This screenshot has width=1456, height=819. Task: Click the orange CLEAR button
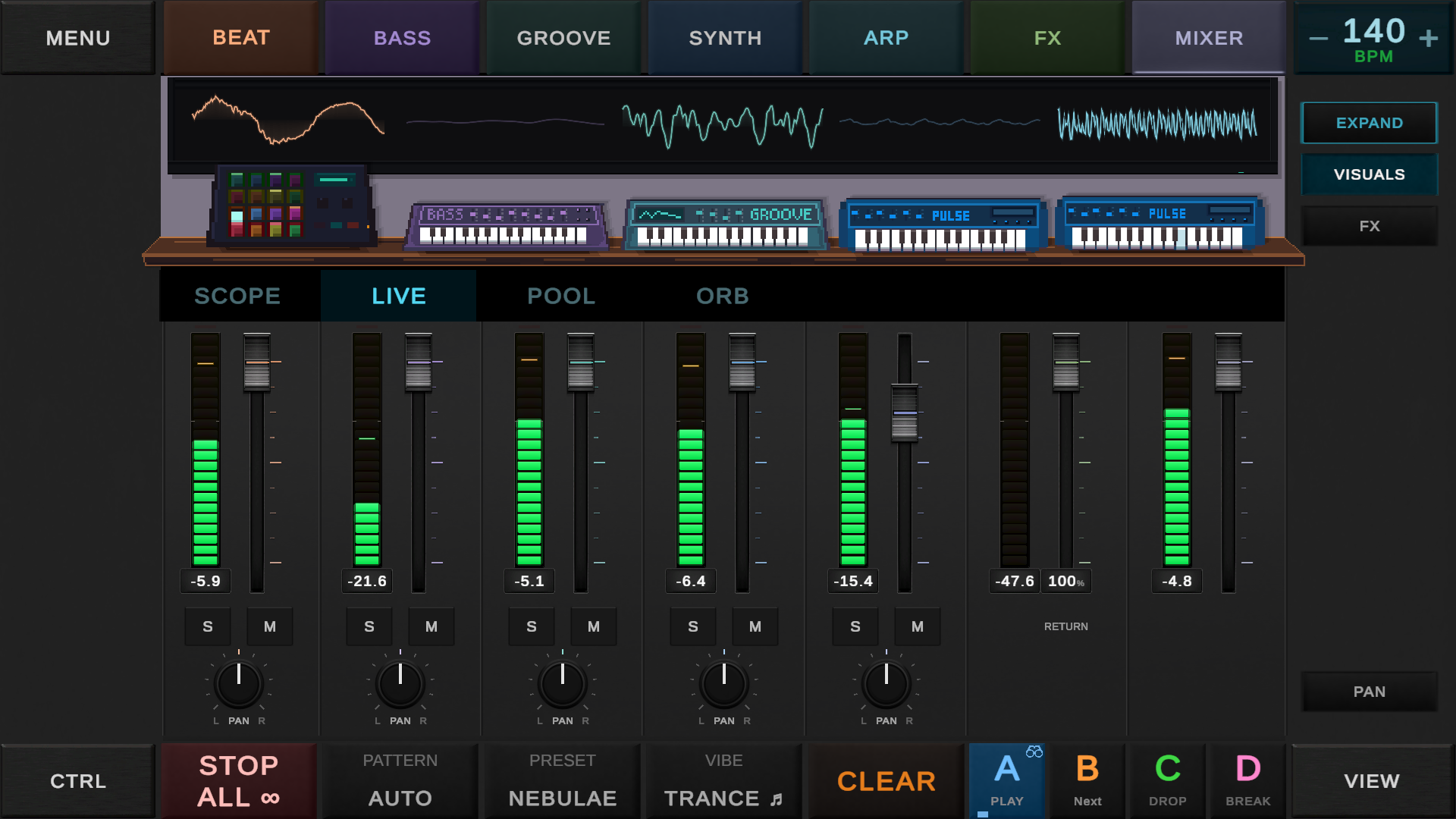point(886,781)
